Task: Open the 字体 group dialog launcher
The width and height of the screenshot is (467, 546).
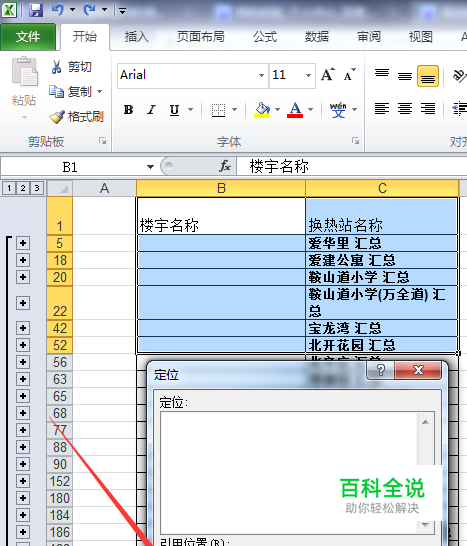Action: [355, 141]
